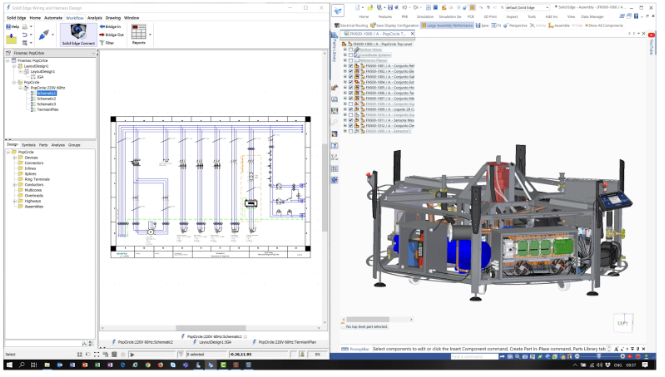
Task: Toggle checkbox for Reference Planes row
Action: (351, 61)
